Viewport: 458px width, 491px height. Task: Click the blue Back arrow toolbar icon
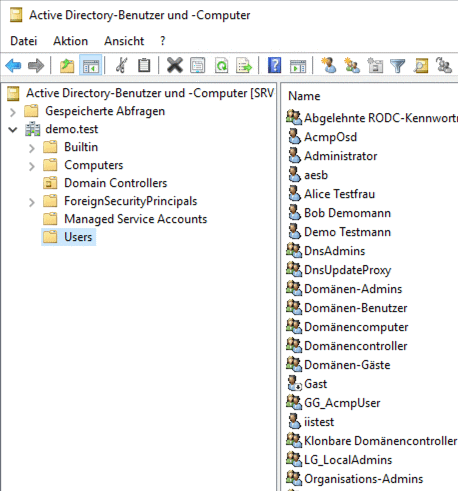[13, 65]
